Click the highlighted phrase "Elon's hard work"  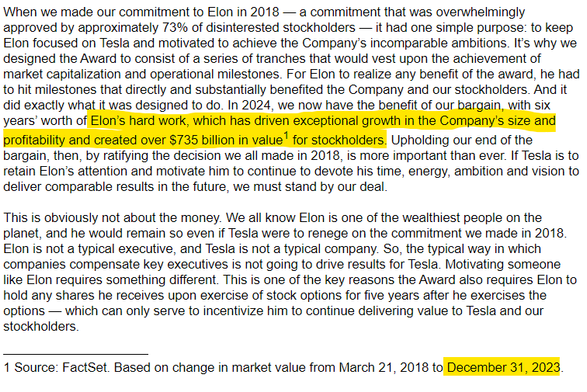[x=138, y=121]
